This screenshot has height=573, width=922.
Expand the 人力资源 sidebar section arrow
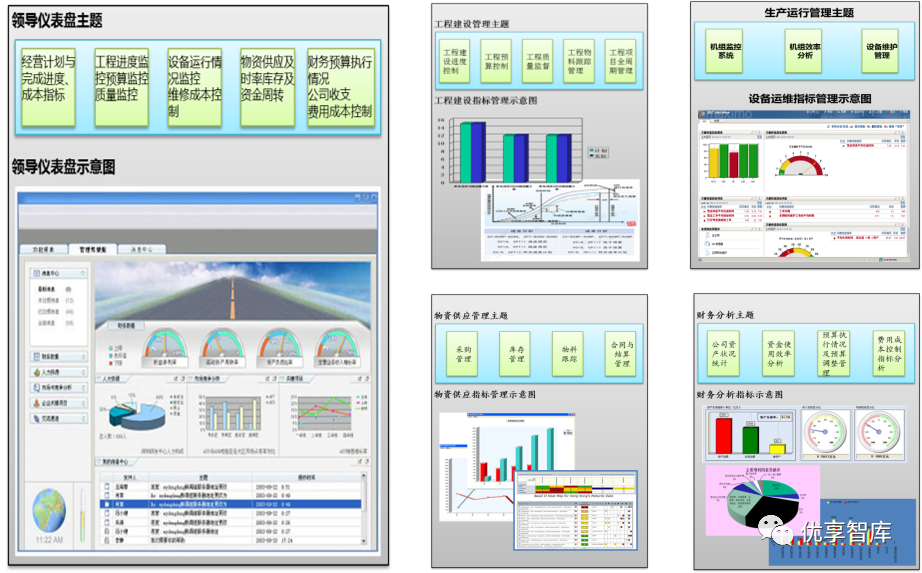83,372
